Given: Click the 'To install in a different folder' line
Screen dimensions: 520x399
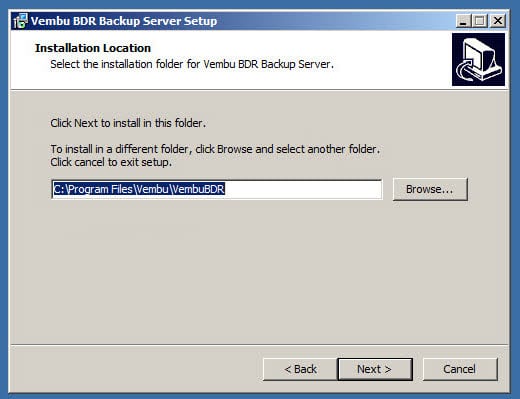Looking at the screenshot, I should [x=215, y=149].
